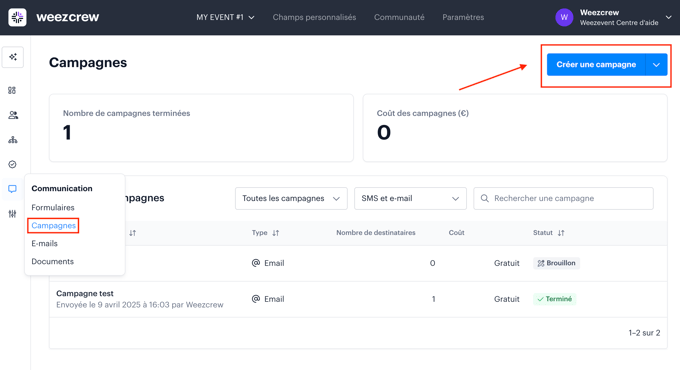Open the Campagne test campaign
The image size is (680, 370).
(x=85, y=293)
